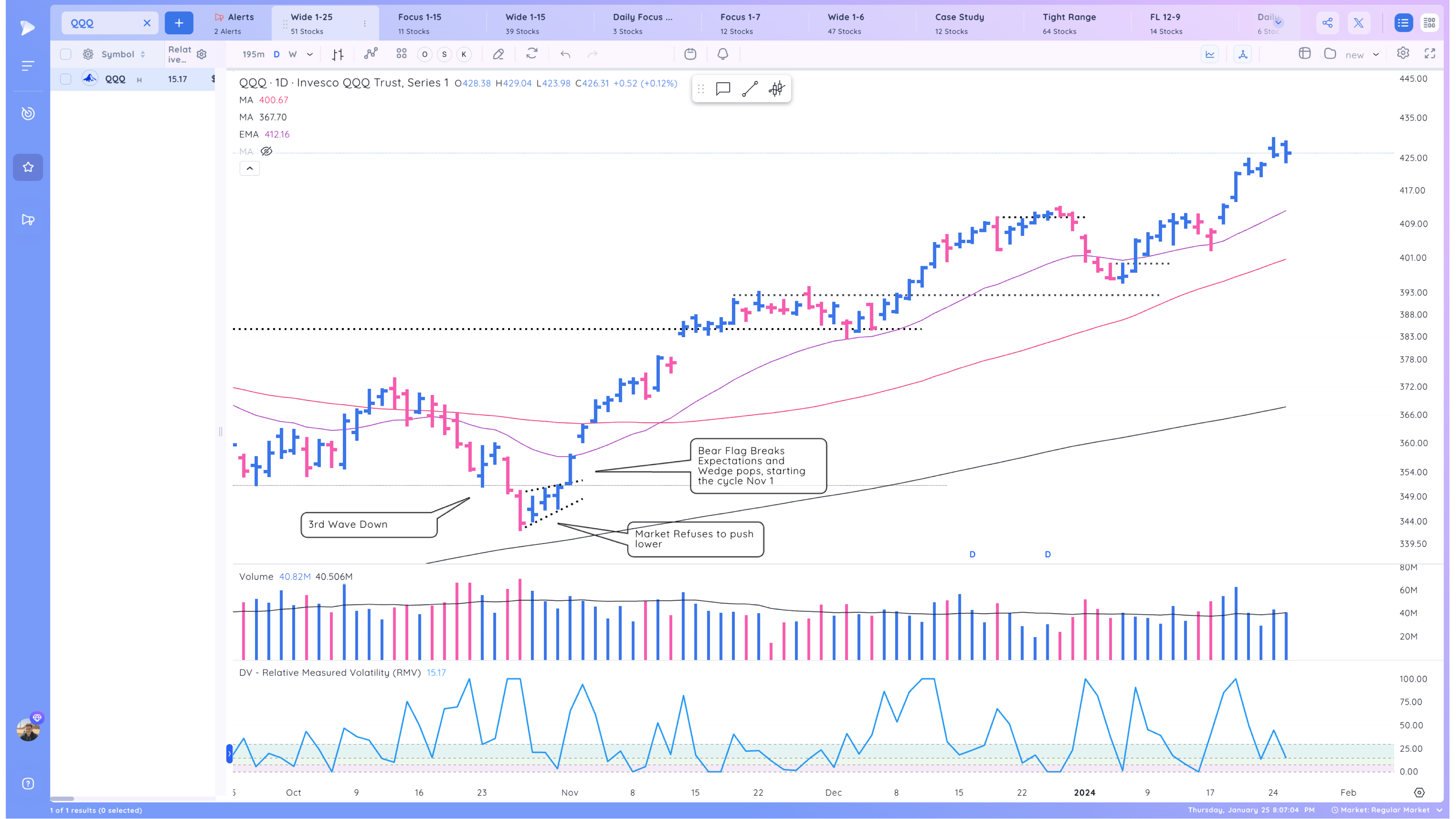Select the candlestick measure tool in floating toolbar
The height and width of the screenshot is (819, 1456).
coord(776,89)
